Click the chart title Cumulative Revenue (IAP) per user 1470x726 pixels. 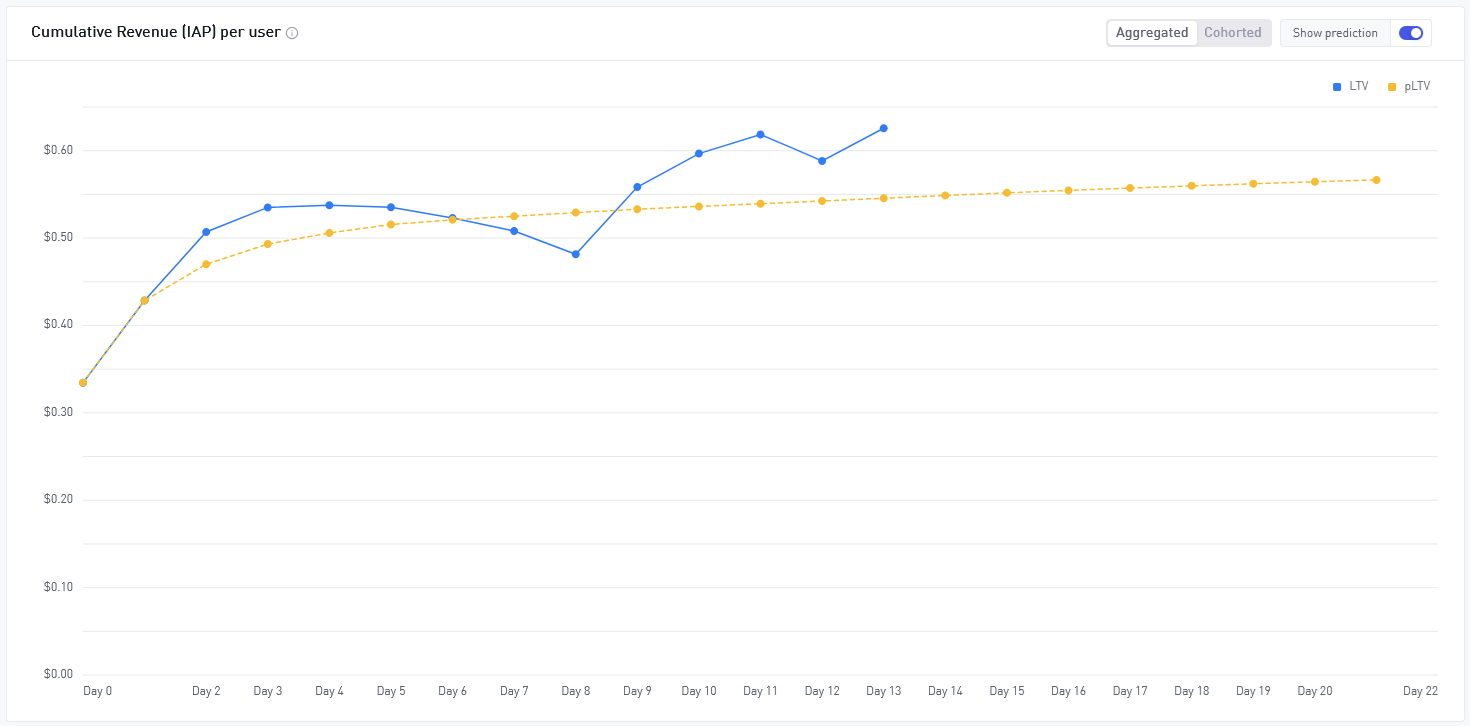pyautogui.click(x=155, y=32)
